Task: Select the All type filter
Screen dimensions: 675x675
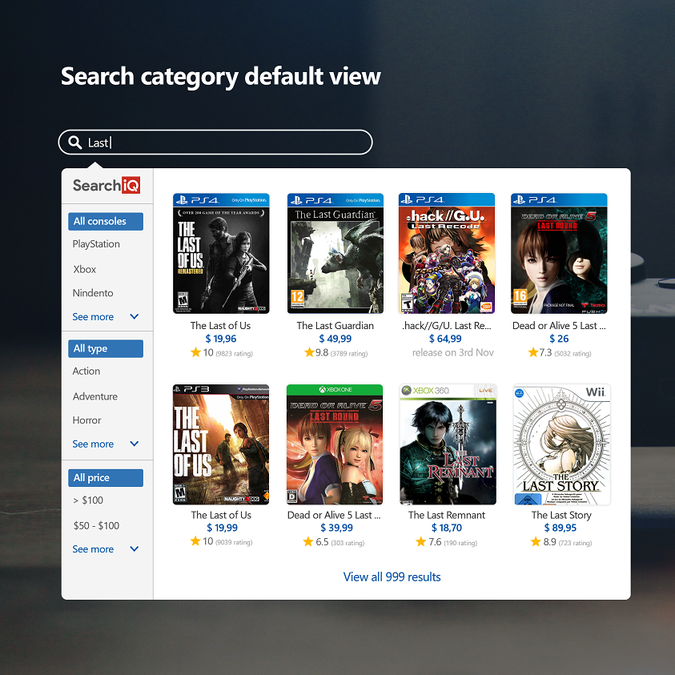Action: point(105,349)
